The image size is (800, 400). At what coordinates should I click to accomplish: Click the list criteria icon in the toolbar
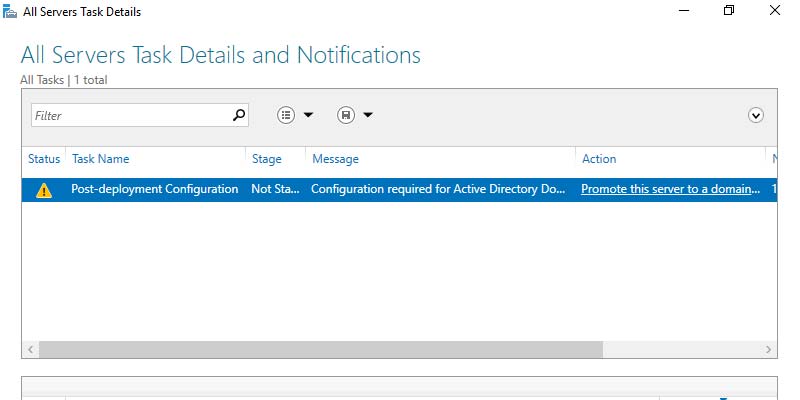[286, 115]
